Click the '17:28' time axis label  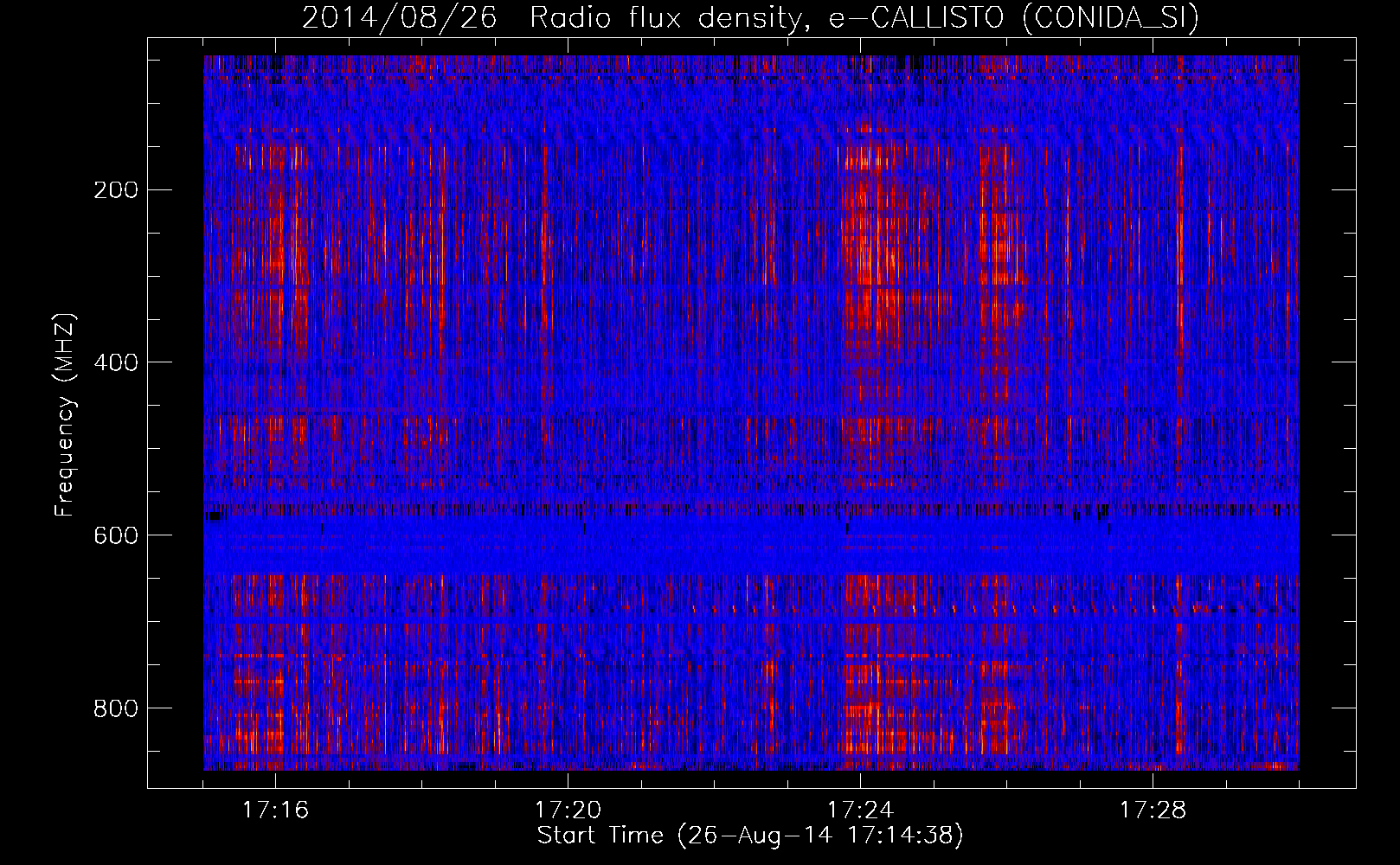tap(1153, 811)
